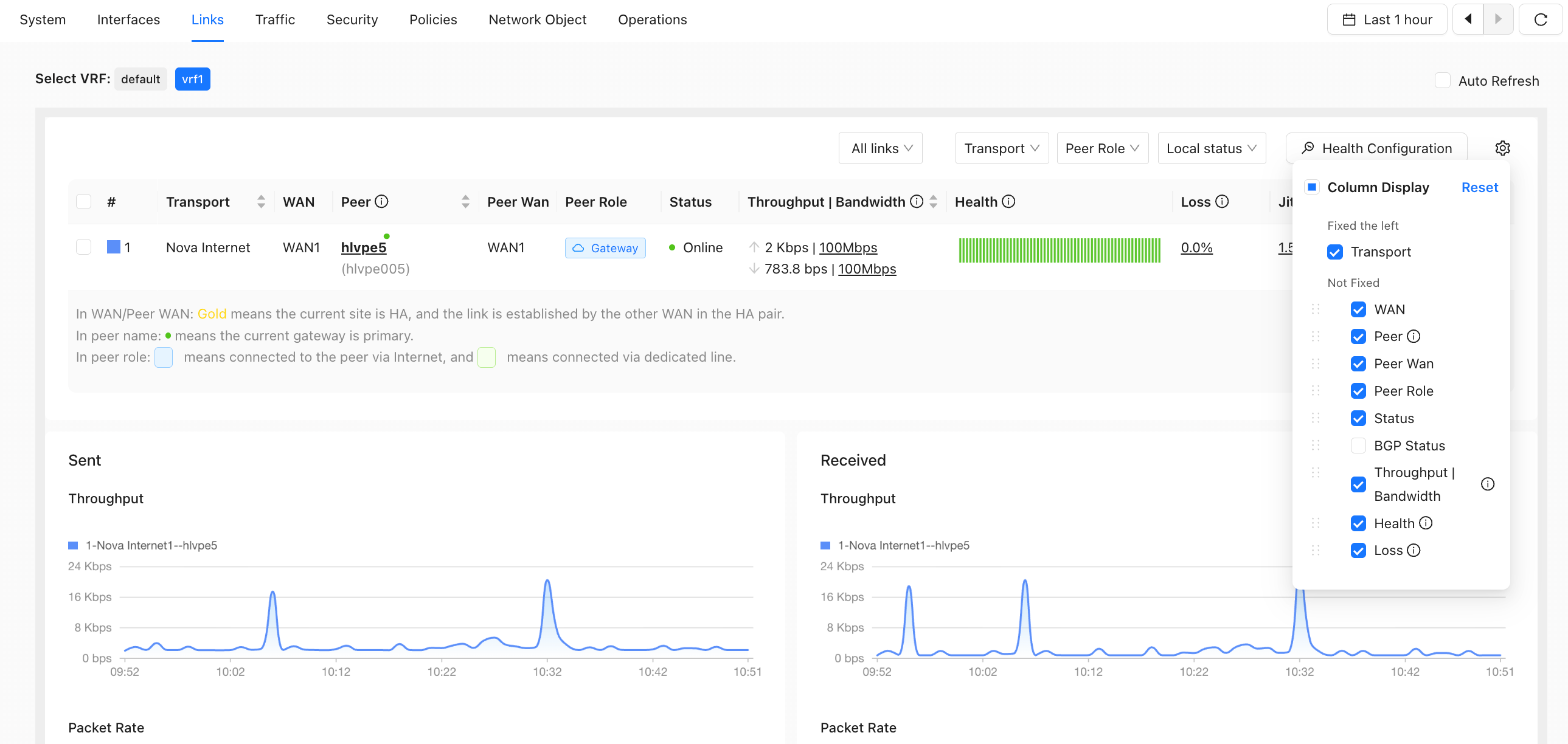
Task: Grab drag handle for Peer Wan column
Action: pyautogui.click(x=1316, y=363)
